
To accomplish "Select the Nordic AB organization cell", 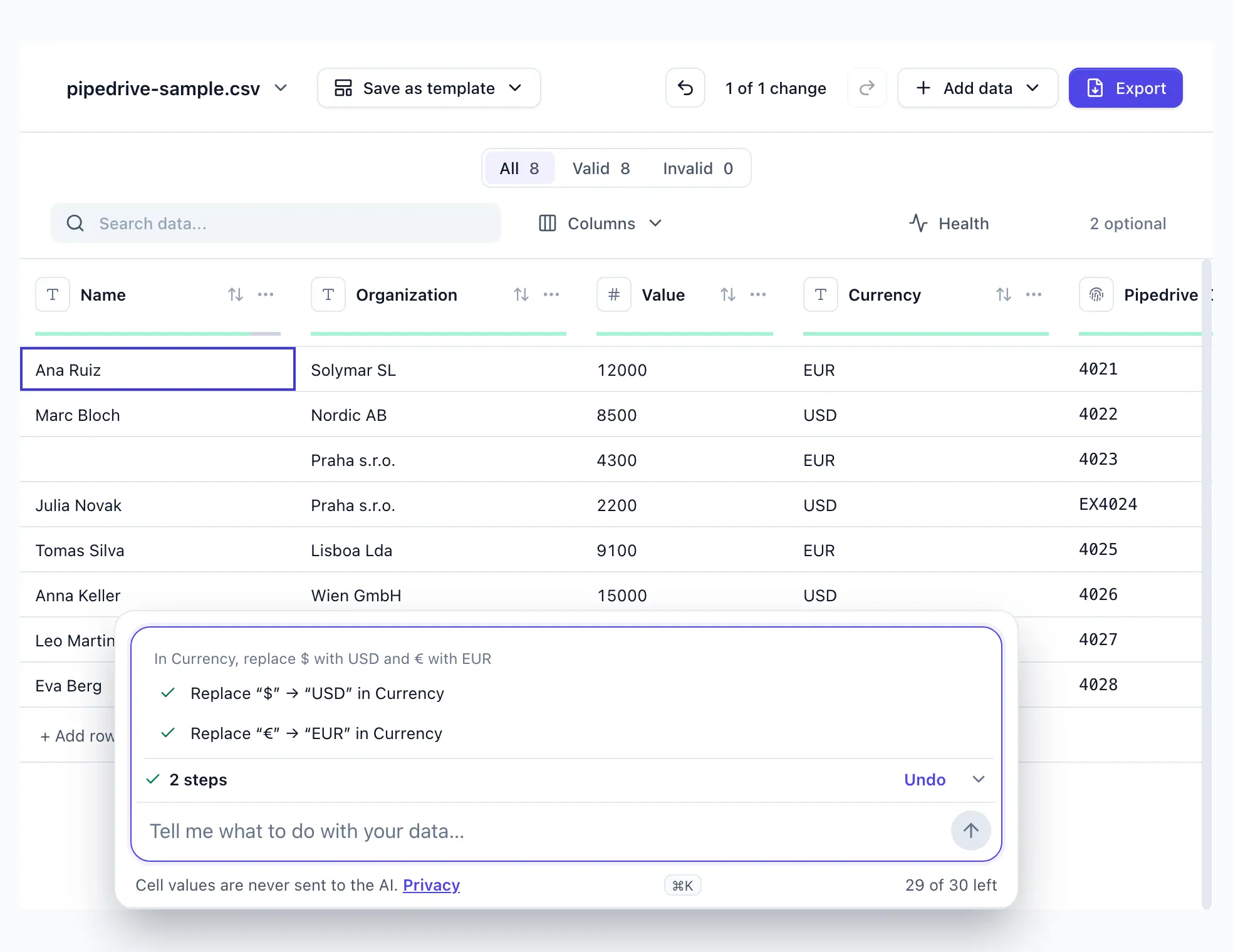I will click(x=439, y=415).
